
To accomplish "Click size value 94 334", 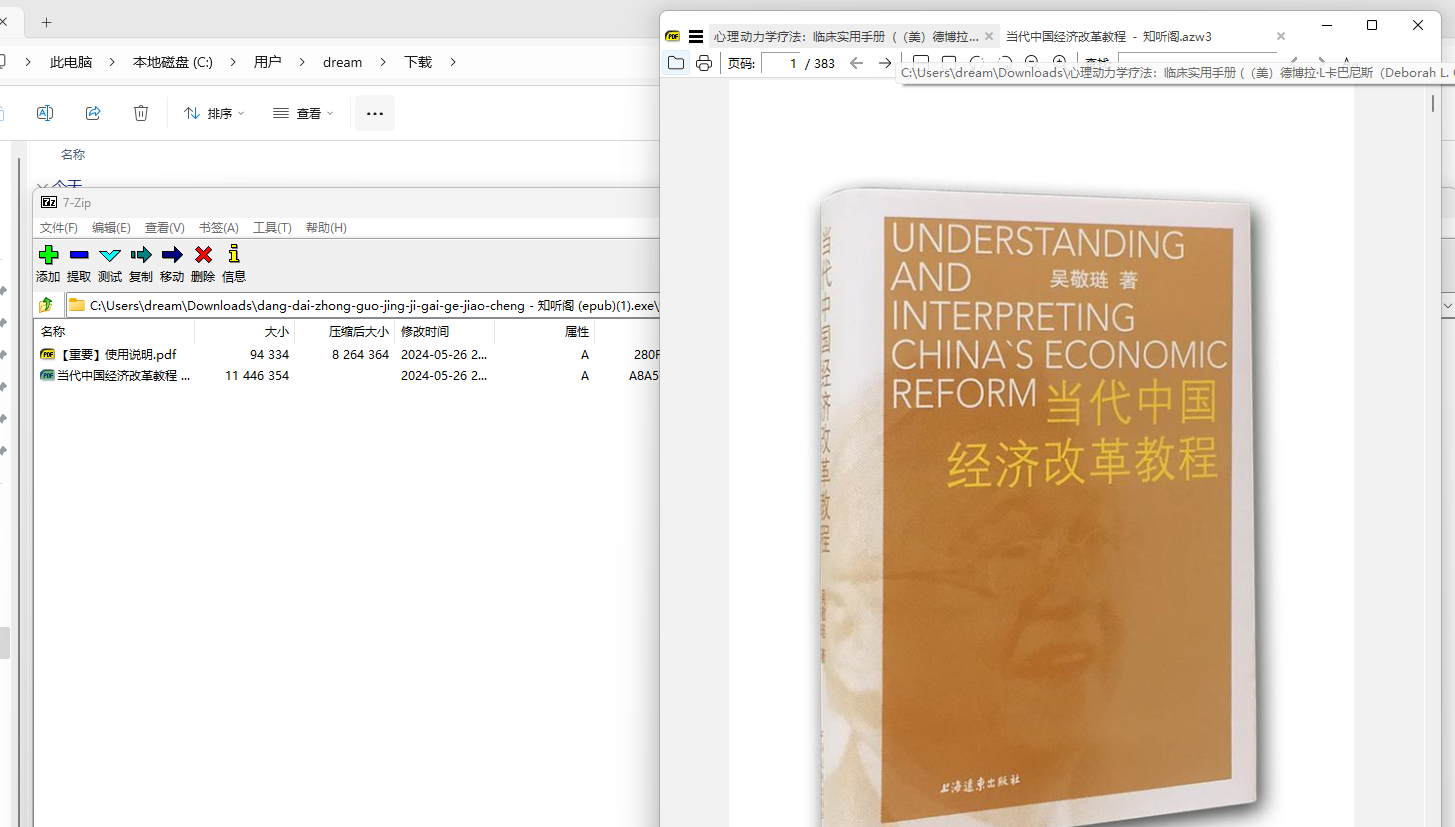I will click(269, 354).
